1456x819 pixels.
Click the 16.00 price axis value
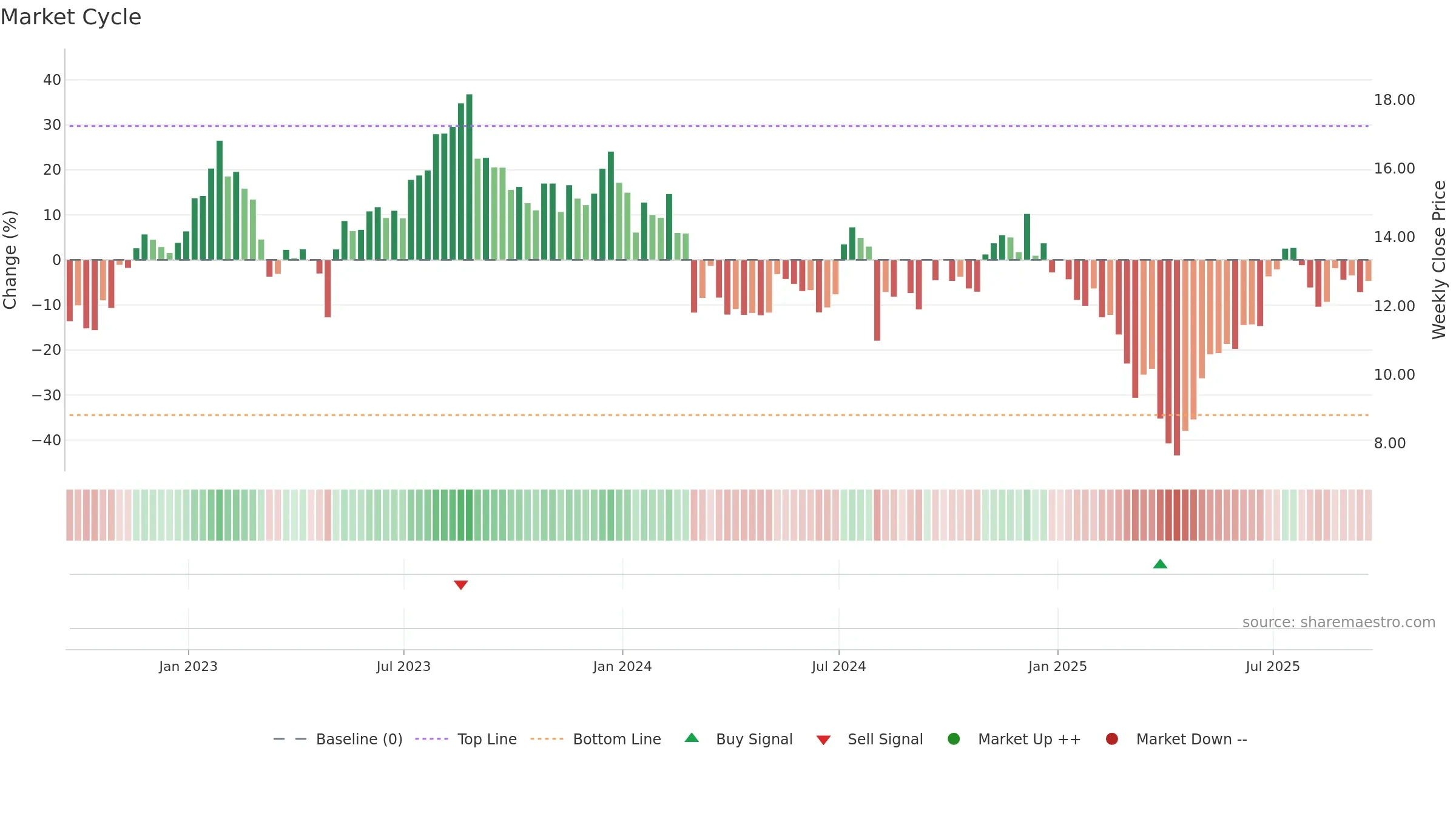(x=1394, y=169)
